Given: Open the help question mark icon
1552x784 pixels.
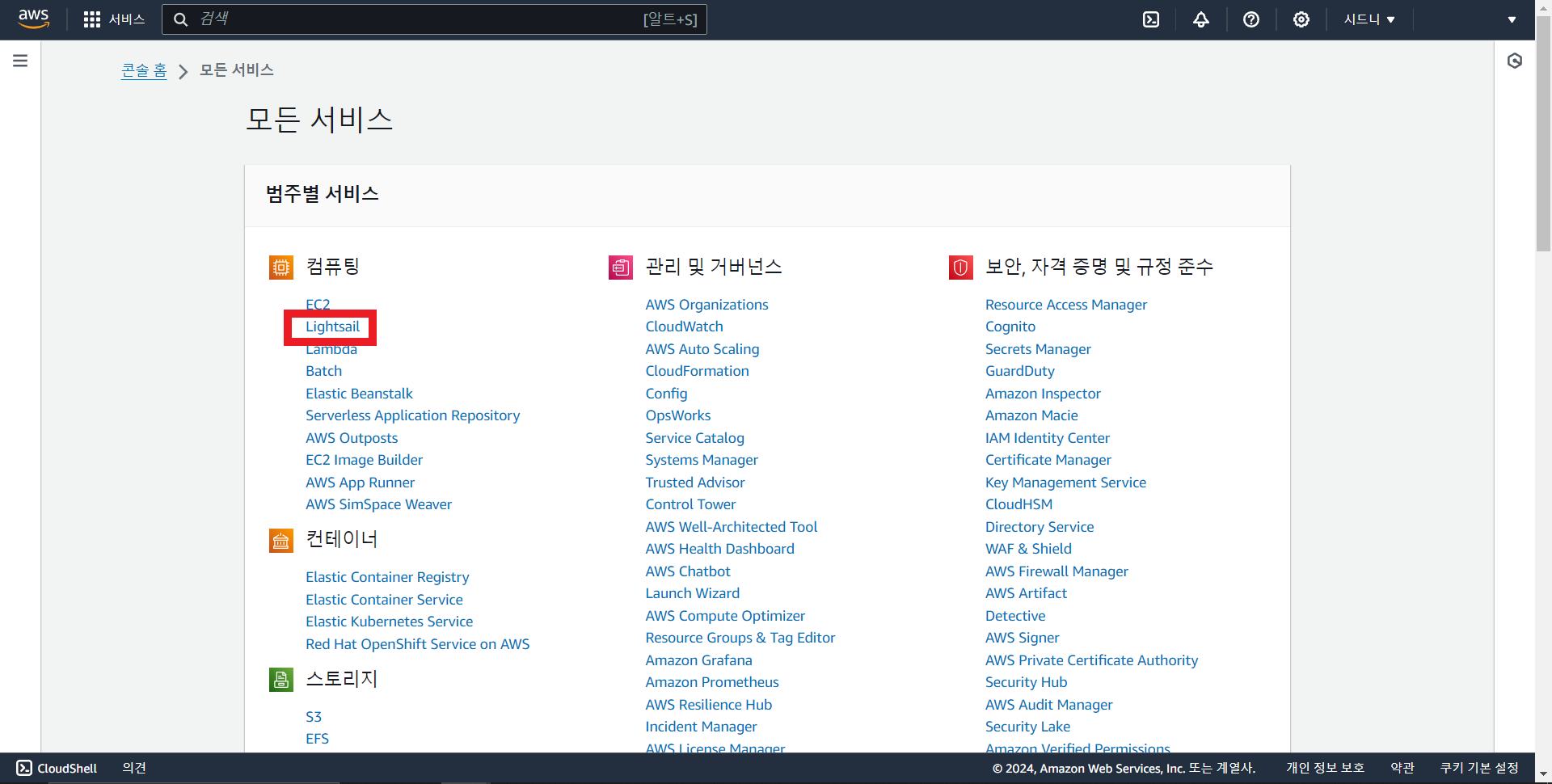Looking at the screenshot, I should click(x=1251, y=19).
